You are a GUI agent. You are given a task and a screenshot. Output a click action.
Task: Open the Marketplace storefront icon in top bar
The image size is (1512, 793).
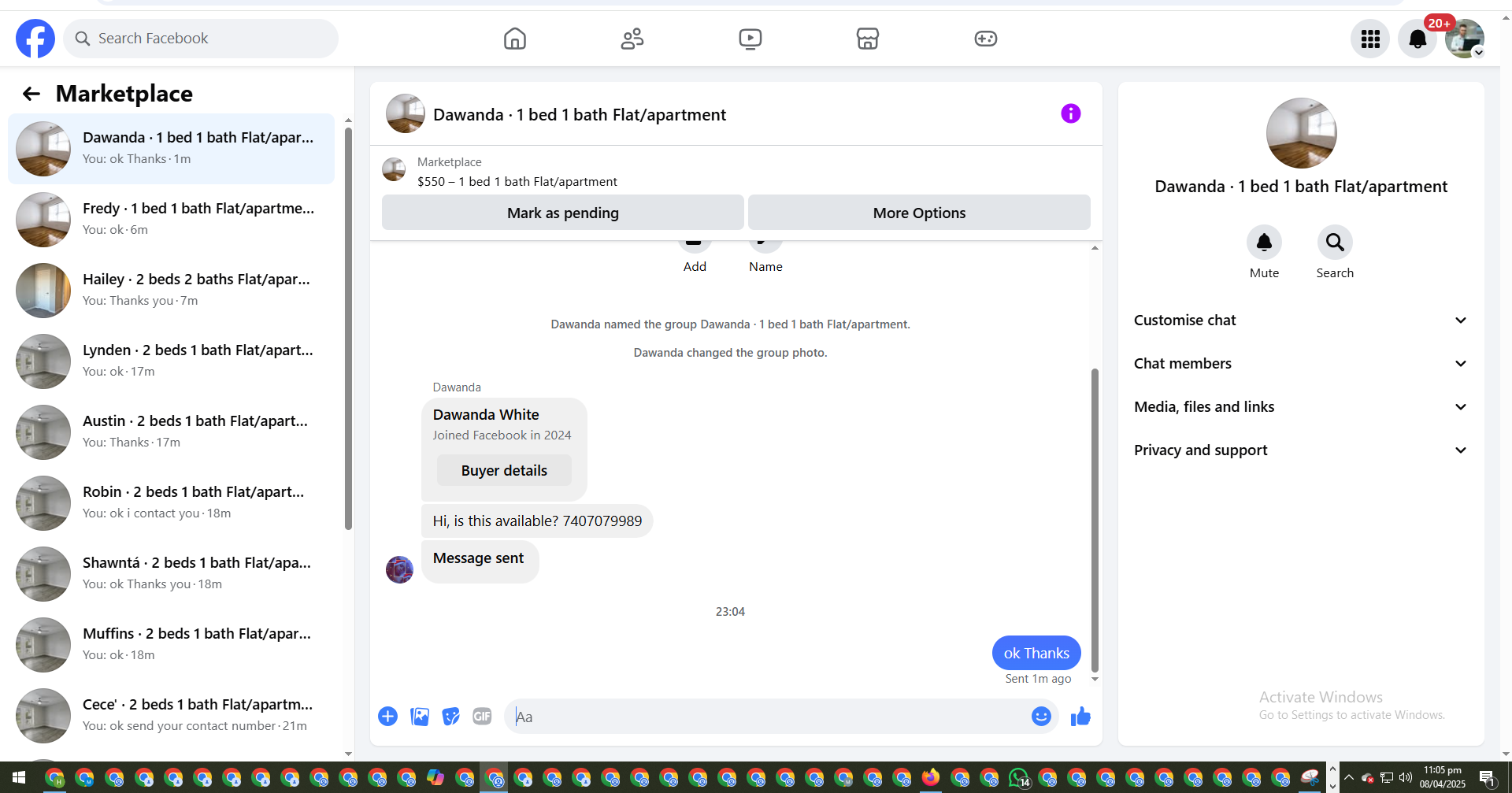[x=868, y=39]
